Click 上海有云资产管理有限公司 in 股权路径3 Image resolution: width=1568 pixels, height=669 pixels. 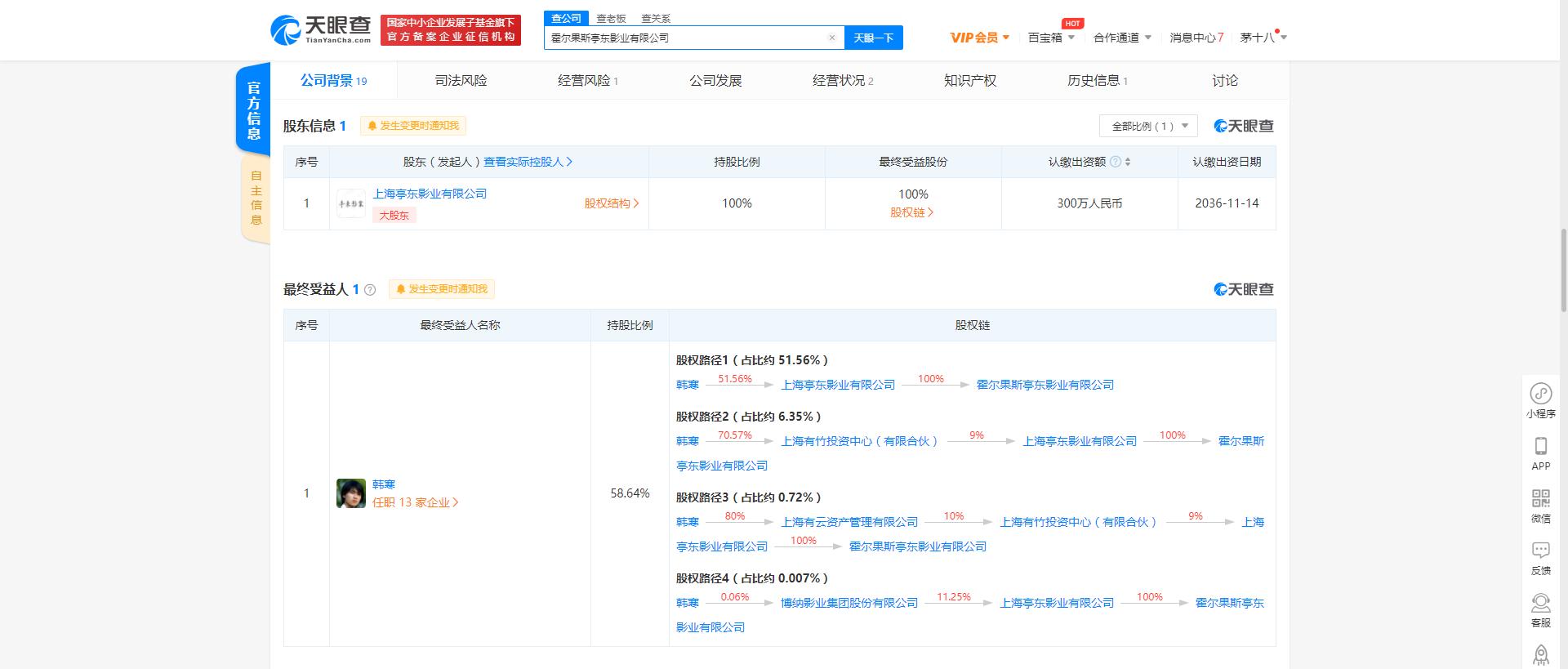(x=849, y=522)
